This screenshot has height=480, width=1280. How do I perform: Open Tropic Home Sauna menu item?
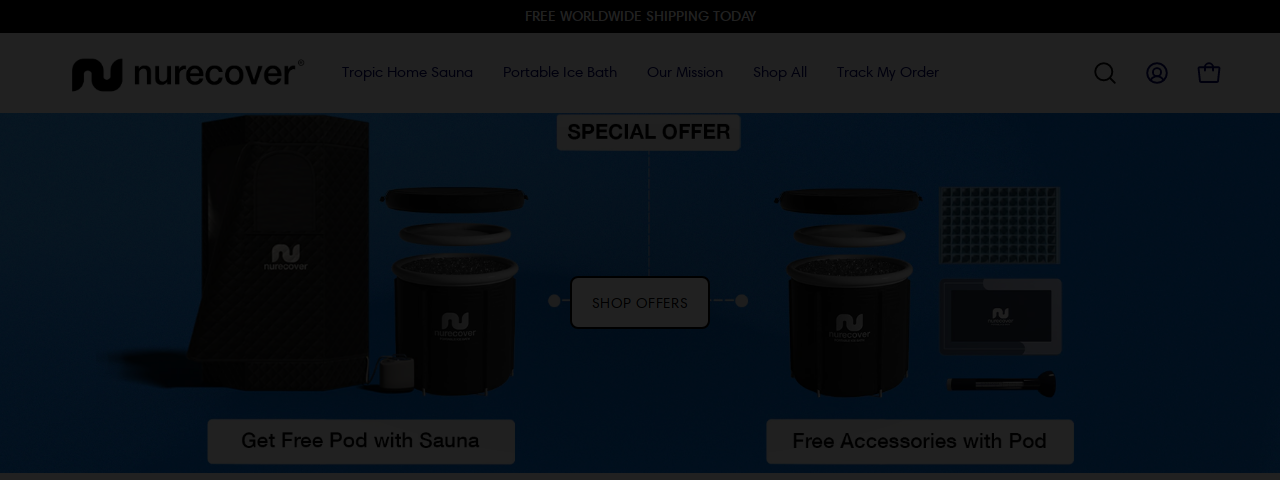(407, 72)
